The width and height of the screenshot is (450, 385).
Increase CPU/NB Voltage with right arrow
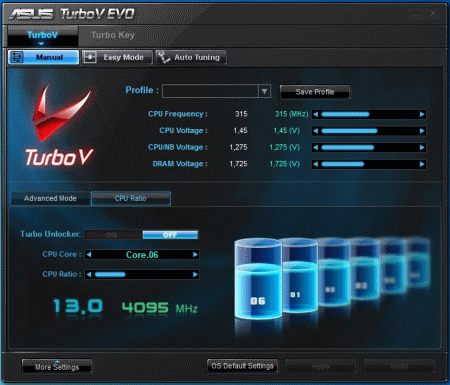(422, 147)
